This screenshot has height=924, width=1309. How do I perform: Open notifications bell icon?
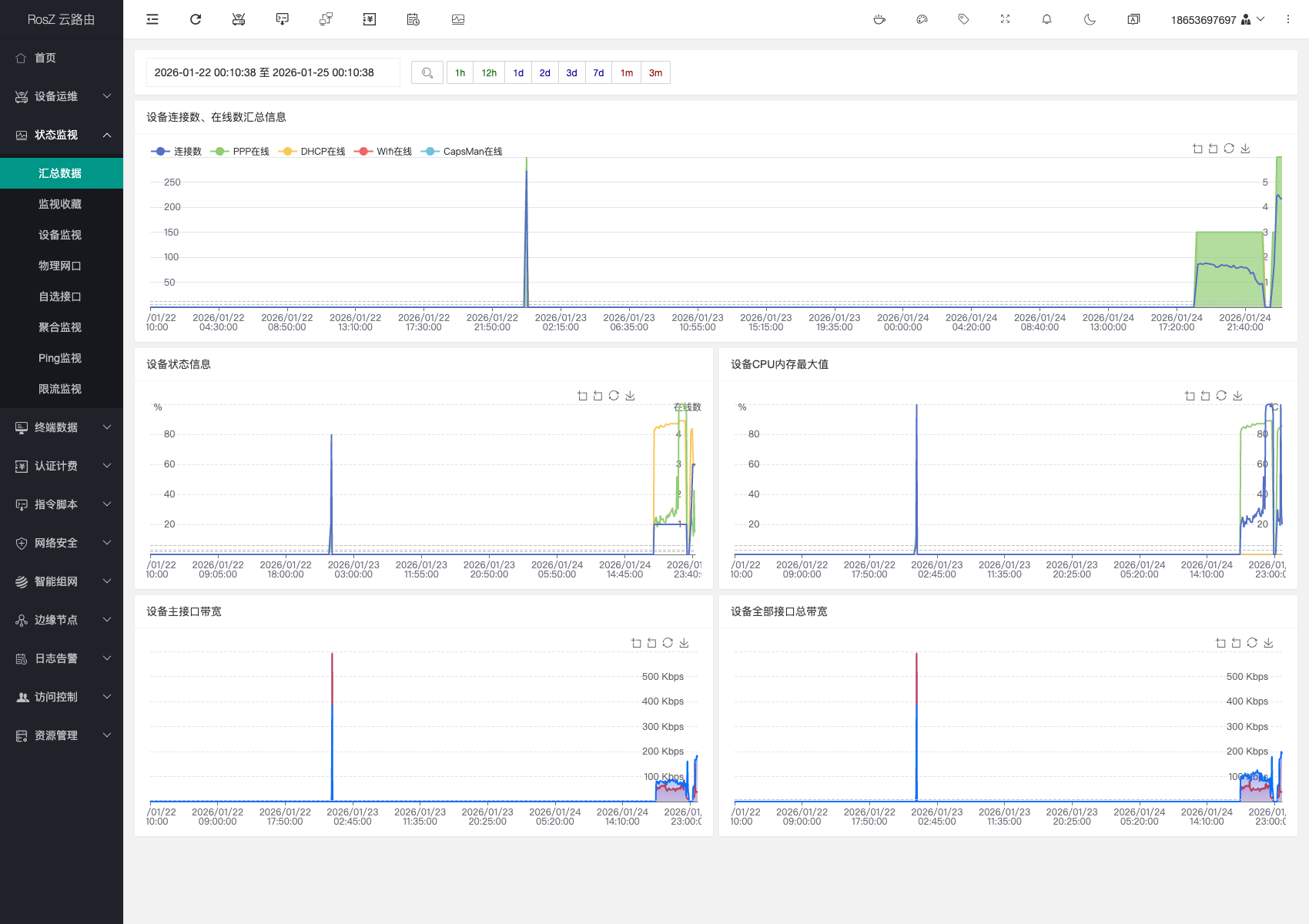click(x=1046, y=19)
